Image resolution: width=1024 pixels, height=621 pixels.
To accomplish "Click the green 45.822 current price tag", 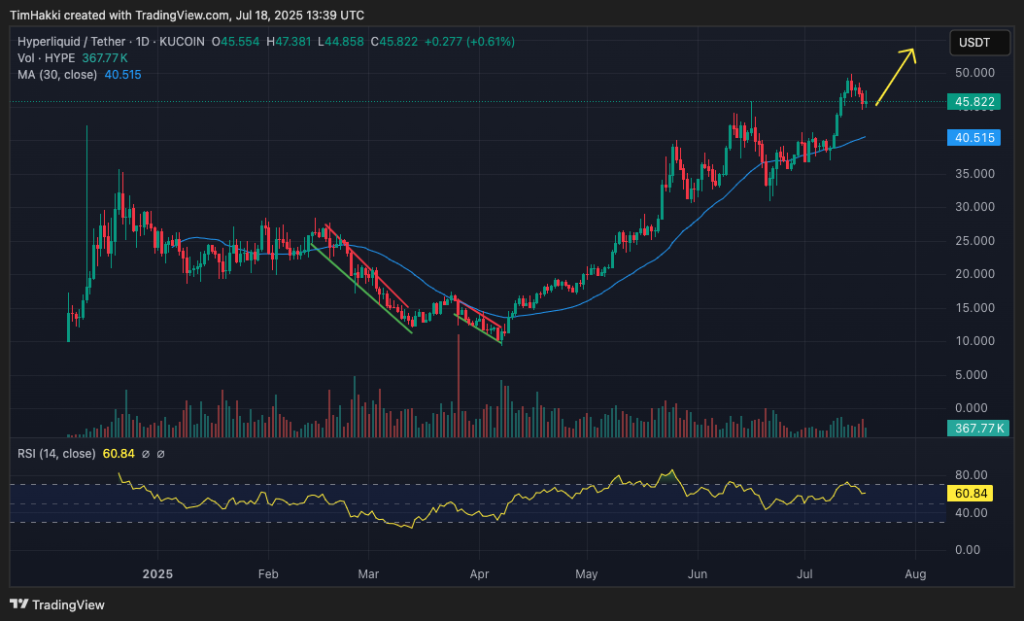I will tap(973, 102).
